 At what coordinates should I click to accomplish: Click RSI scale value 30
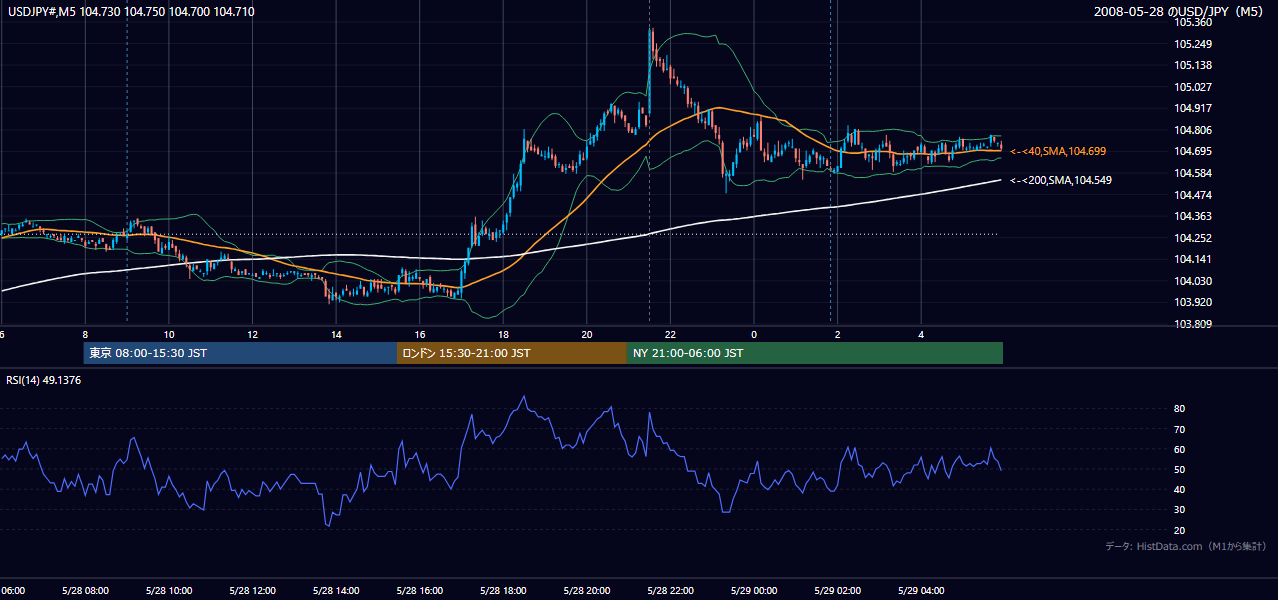pos(1180,510)
